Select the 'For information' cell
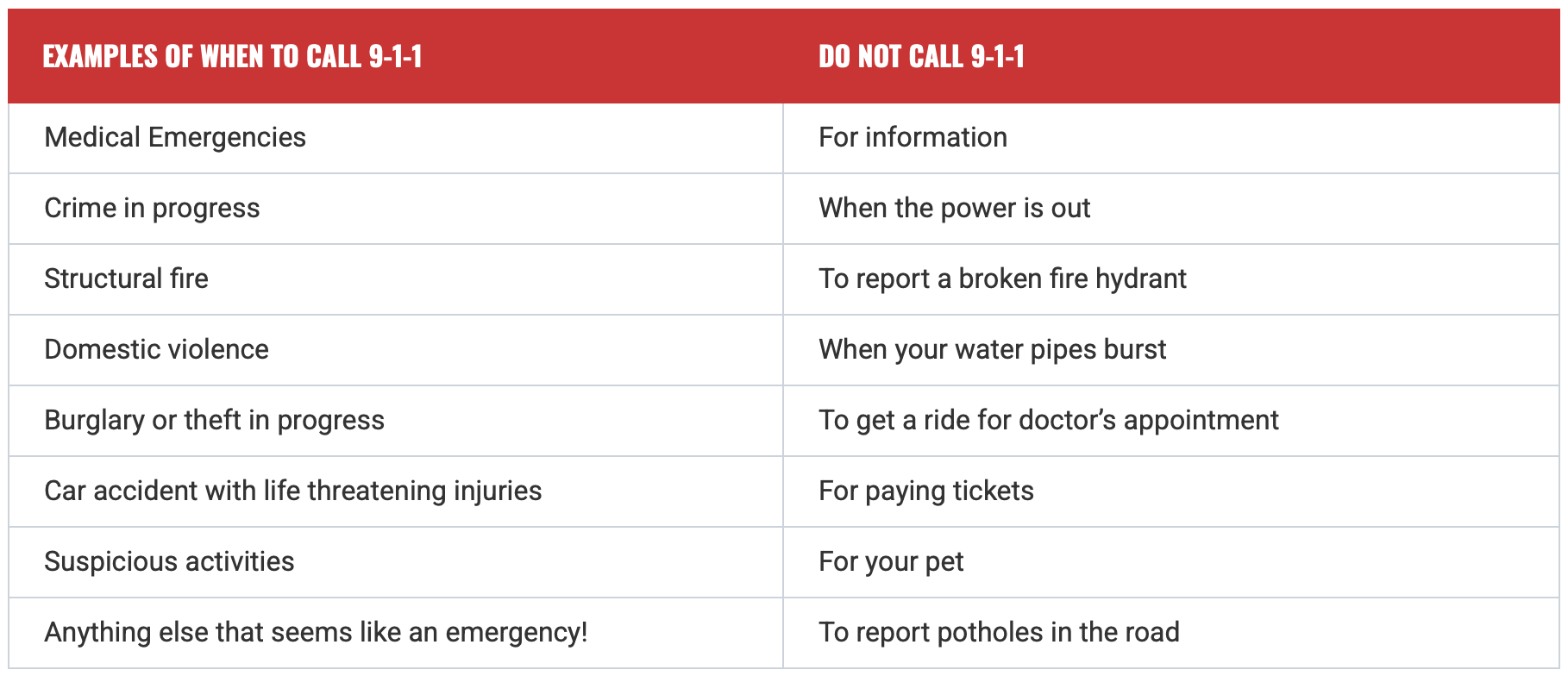 [x=913, y=138]
